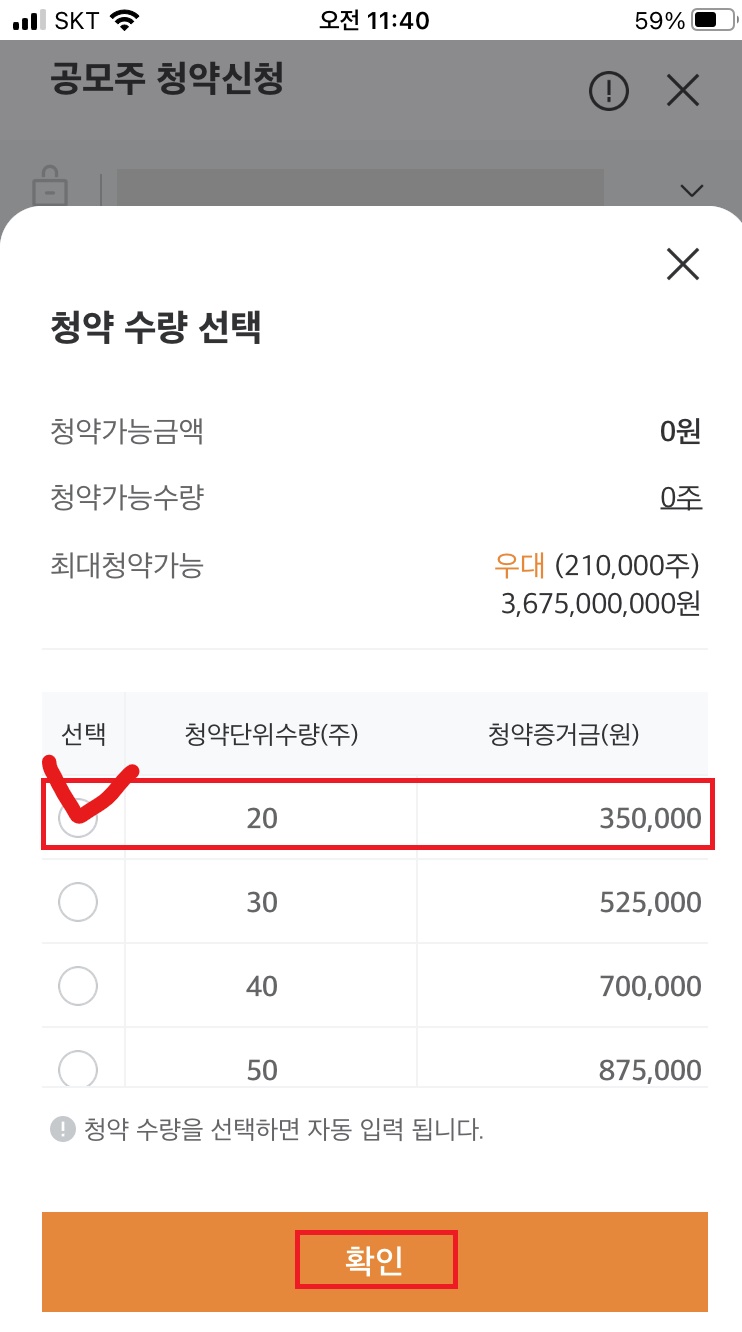Close the 청약 수량 선택 popup
742x1332 pixels.
[x=682, y=264]
